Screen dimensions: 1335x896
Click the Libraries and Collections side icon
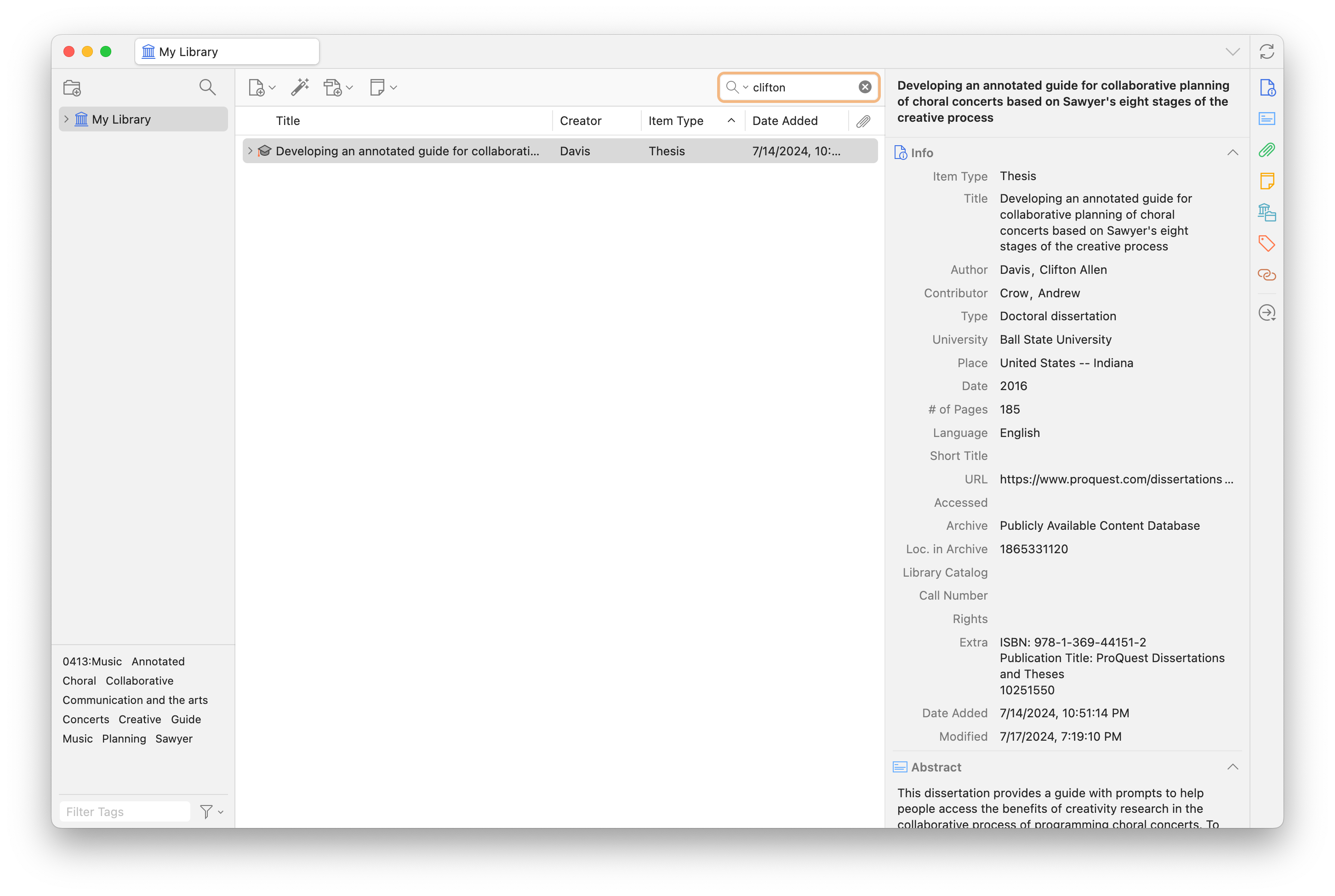click(1267, 213)
